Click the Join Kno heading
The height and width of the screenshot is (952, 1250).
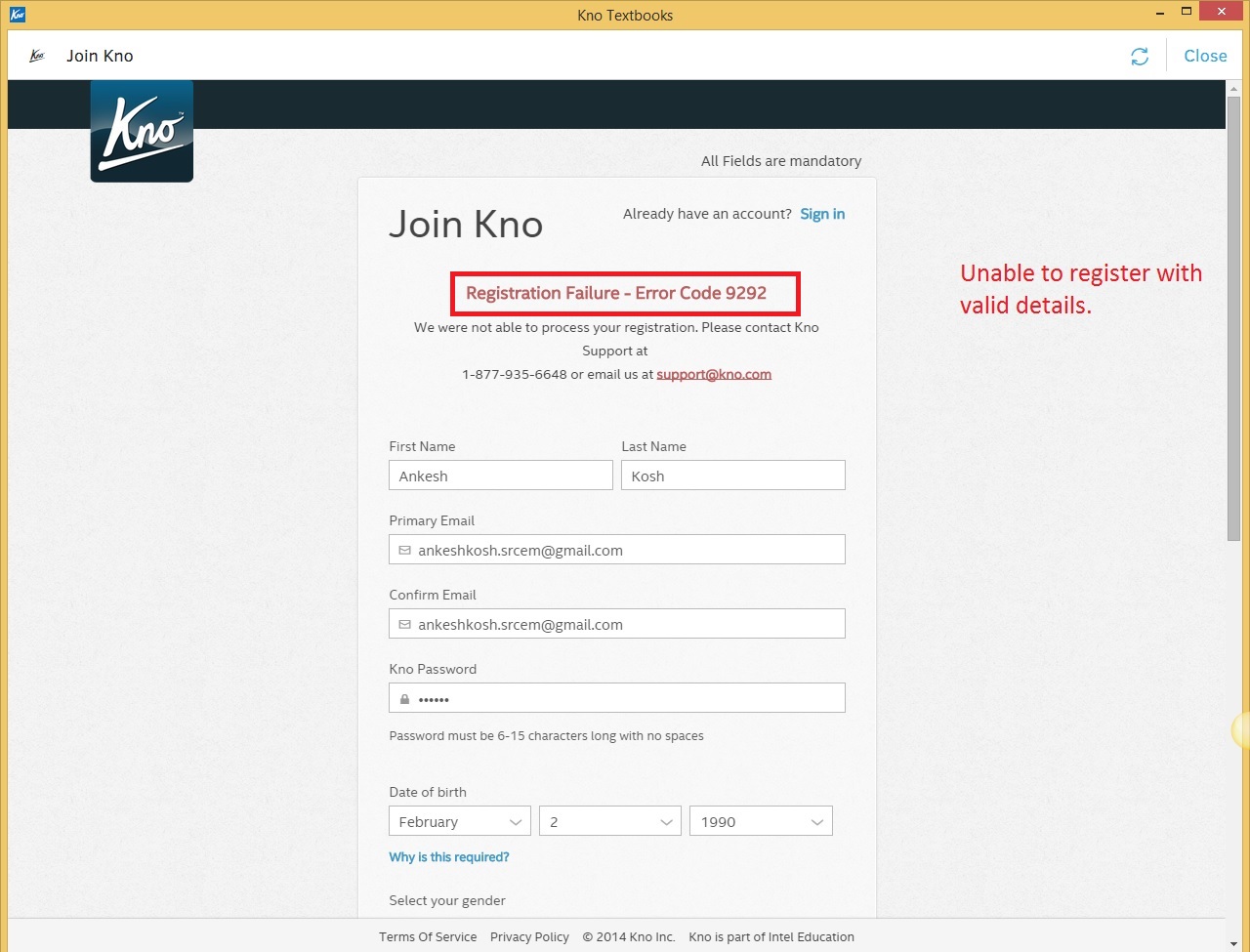(x=466, y=225)
